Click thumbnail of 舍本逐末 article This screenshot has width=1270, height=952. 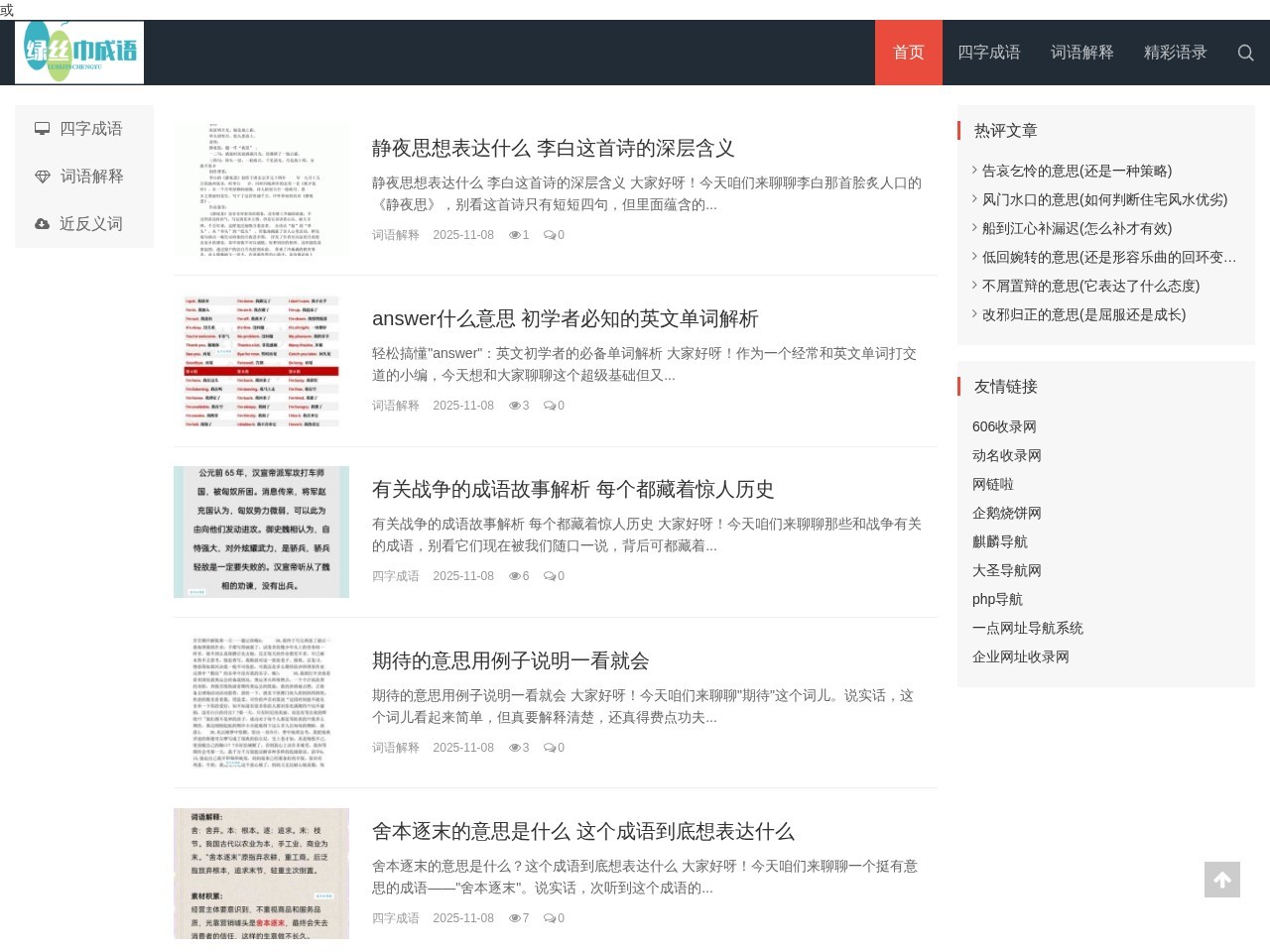coord(261,874)
